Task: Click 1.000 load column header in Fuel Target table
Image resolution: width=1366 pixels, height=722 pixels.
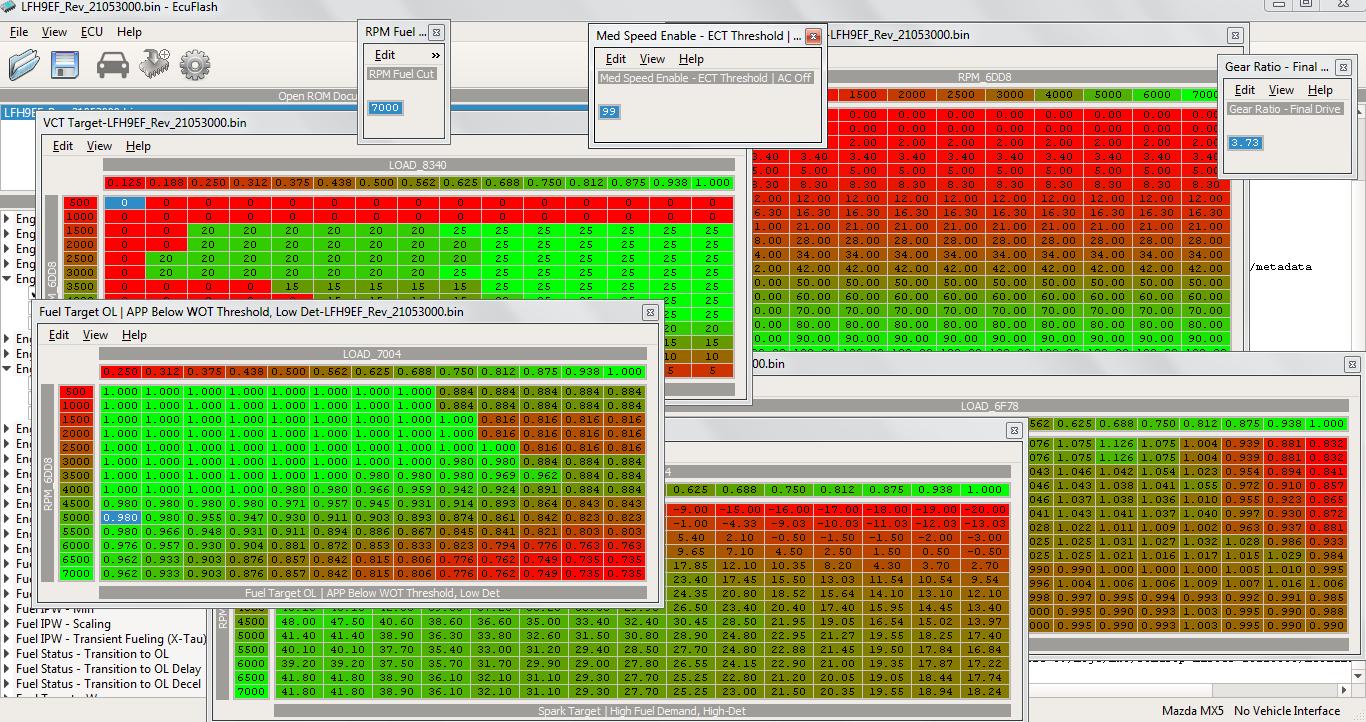Action: 624,372
